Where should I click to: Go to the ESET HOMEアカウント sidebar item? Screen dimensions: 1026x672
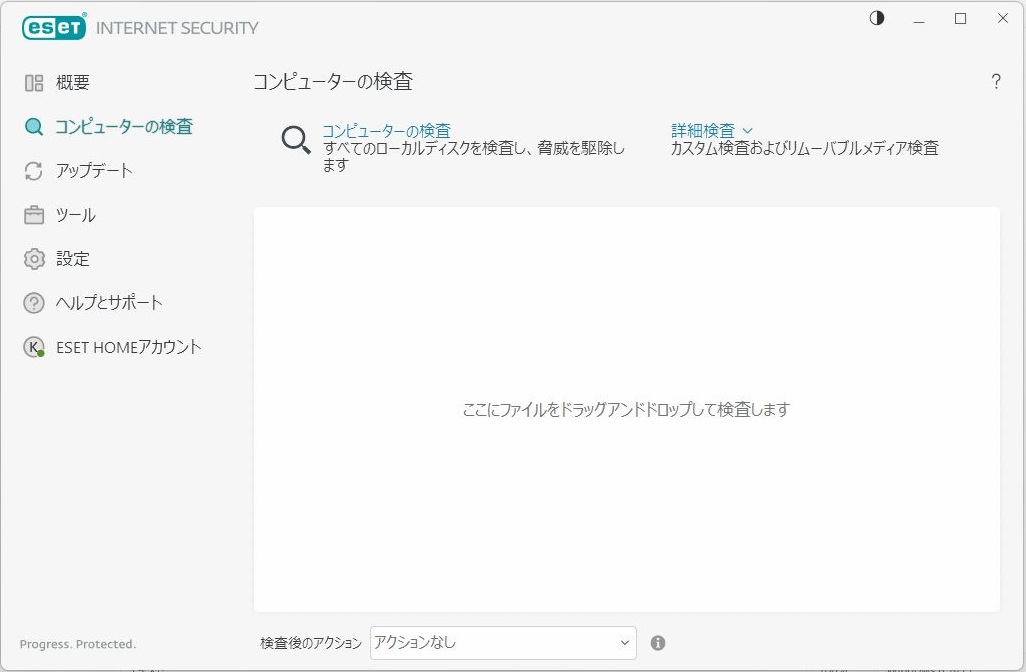tap(128, 347)
